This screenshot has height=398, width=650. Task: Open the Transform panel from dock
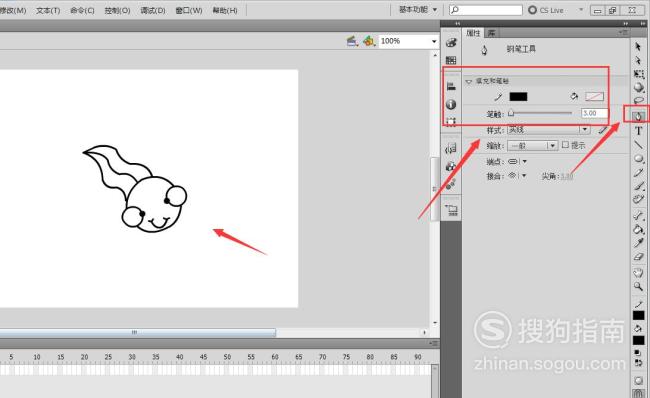(x=451, y=121)
